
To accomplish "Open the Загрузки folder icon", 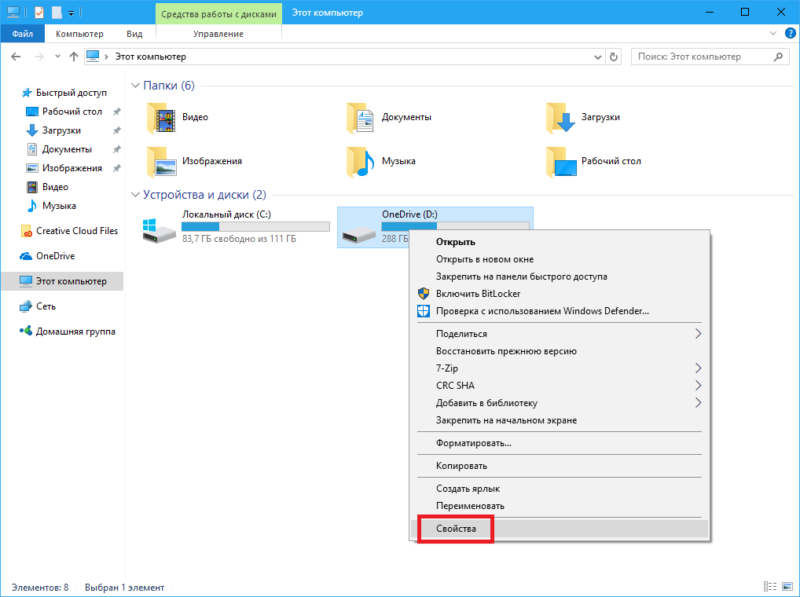I will coord(560,118).
